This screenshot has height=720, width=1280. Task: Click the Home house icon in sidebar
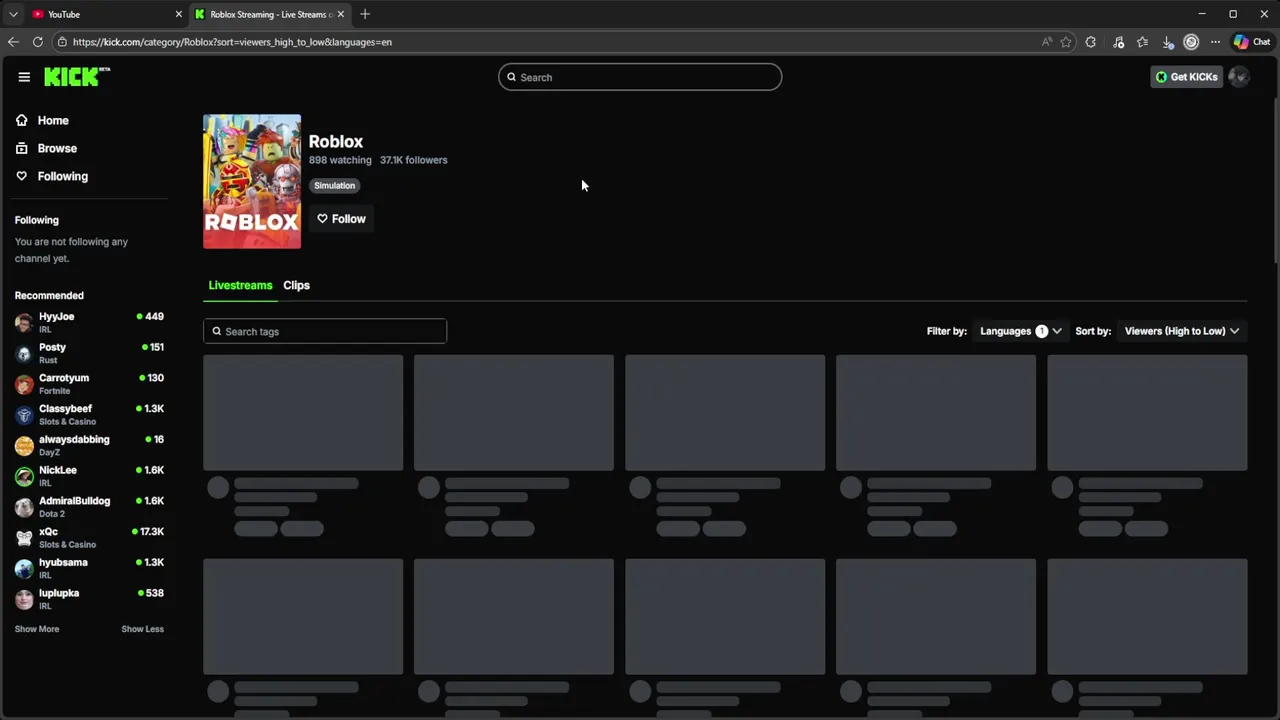click(22, 120)
